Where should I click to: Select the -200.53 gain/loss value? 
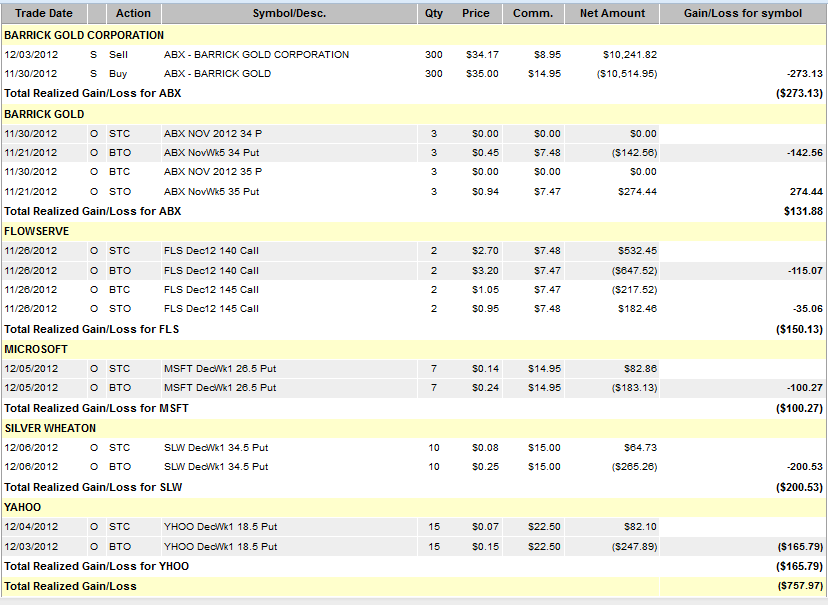click(805, 467)
